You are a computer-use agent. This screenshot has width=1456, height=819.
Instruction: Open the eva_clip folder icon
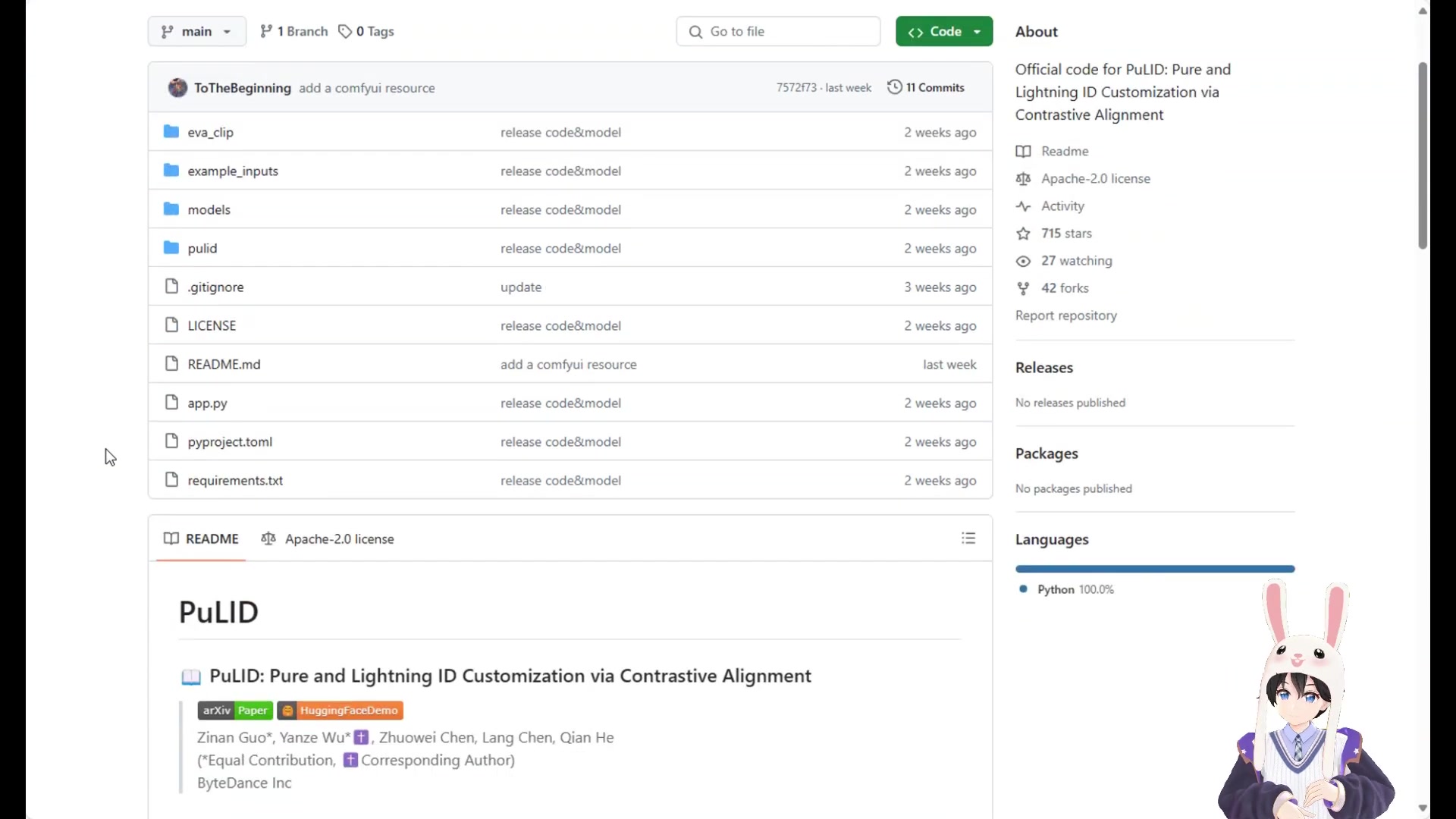click(171, 132)
